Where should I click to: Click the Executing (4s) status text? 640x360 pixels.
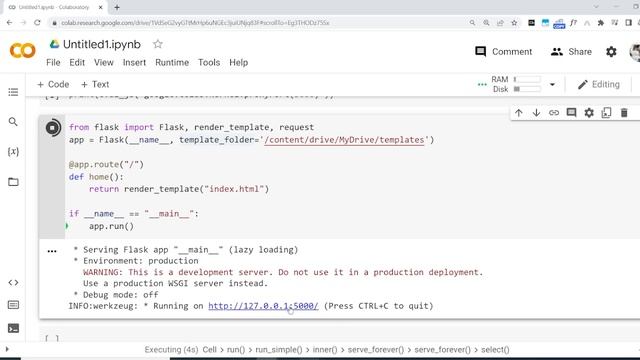click(171, 350)
